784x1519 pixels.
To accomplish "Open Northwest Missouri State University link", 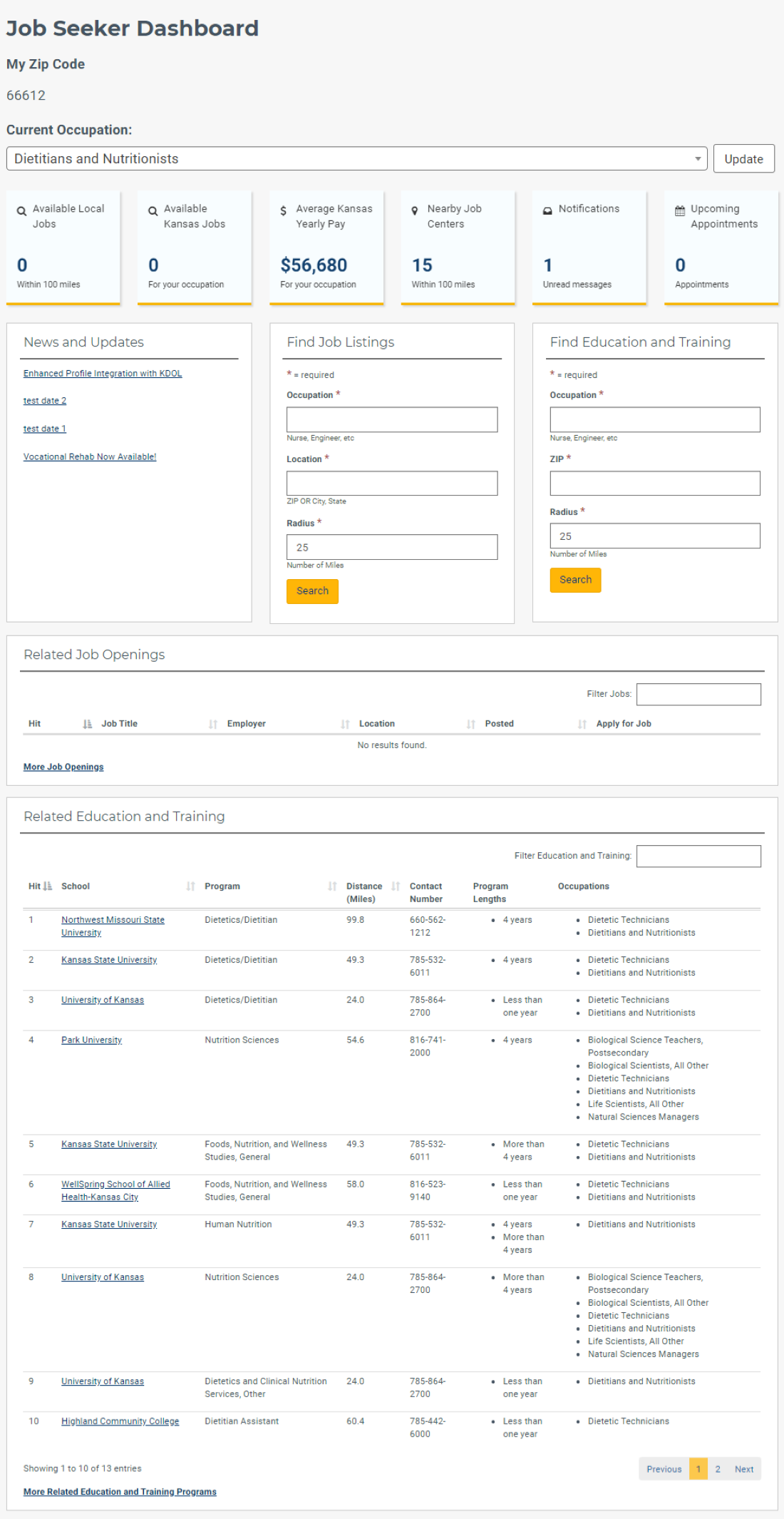I will coord(113,926).
